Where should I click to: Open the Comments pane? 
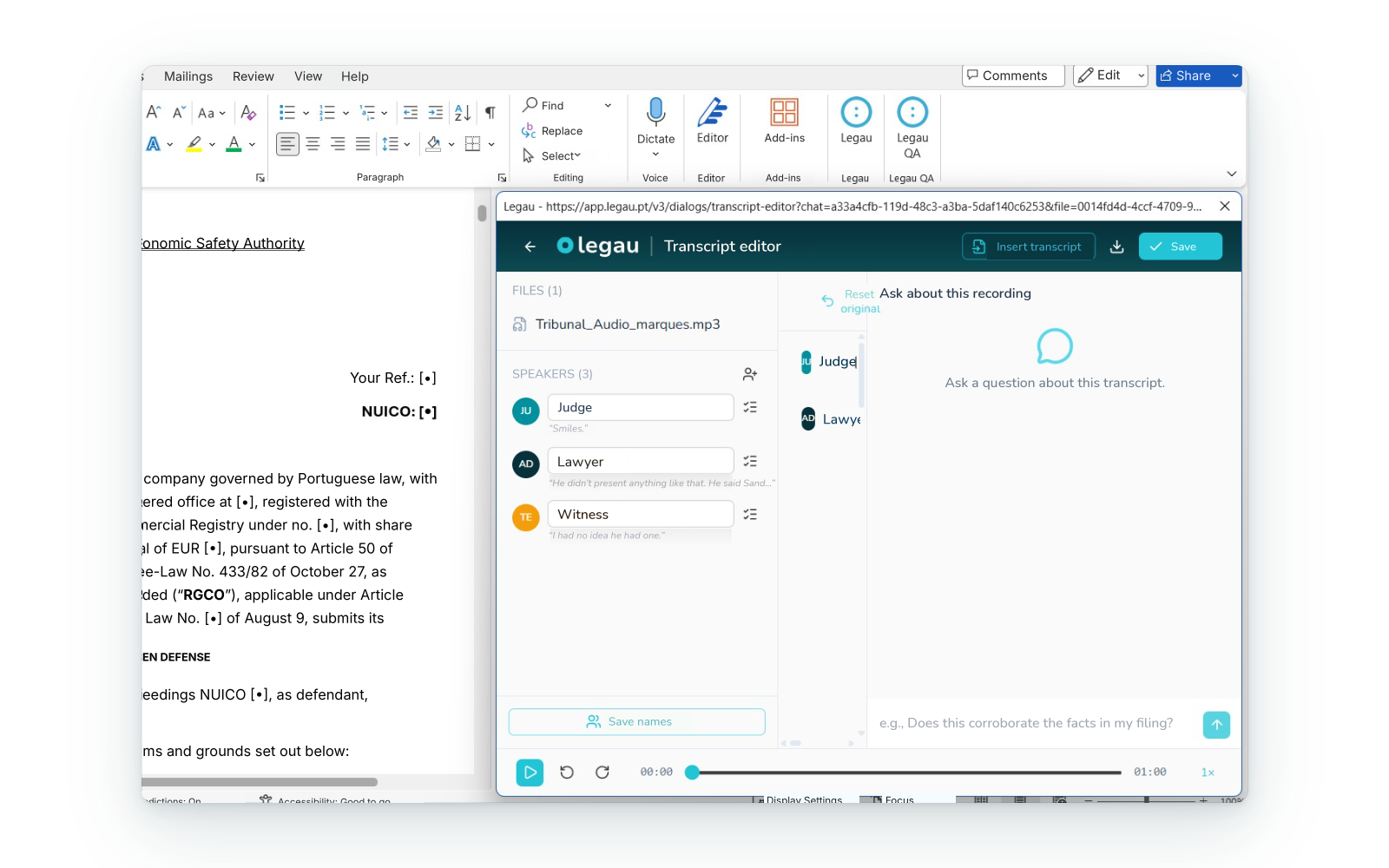(1013, 76)
